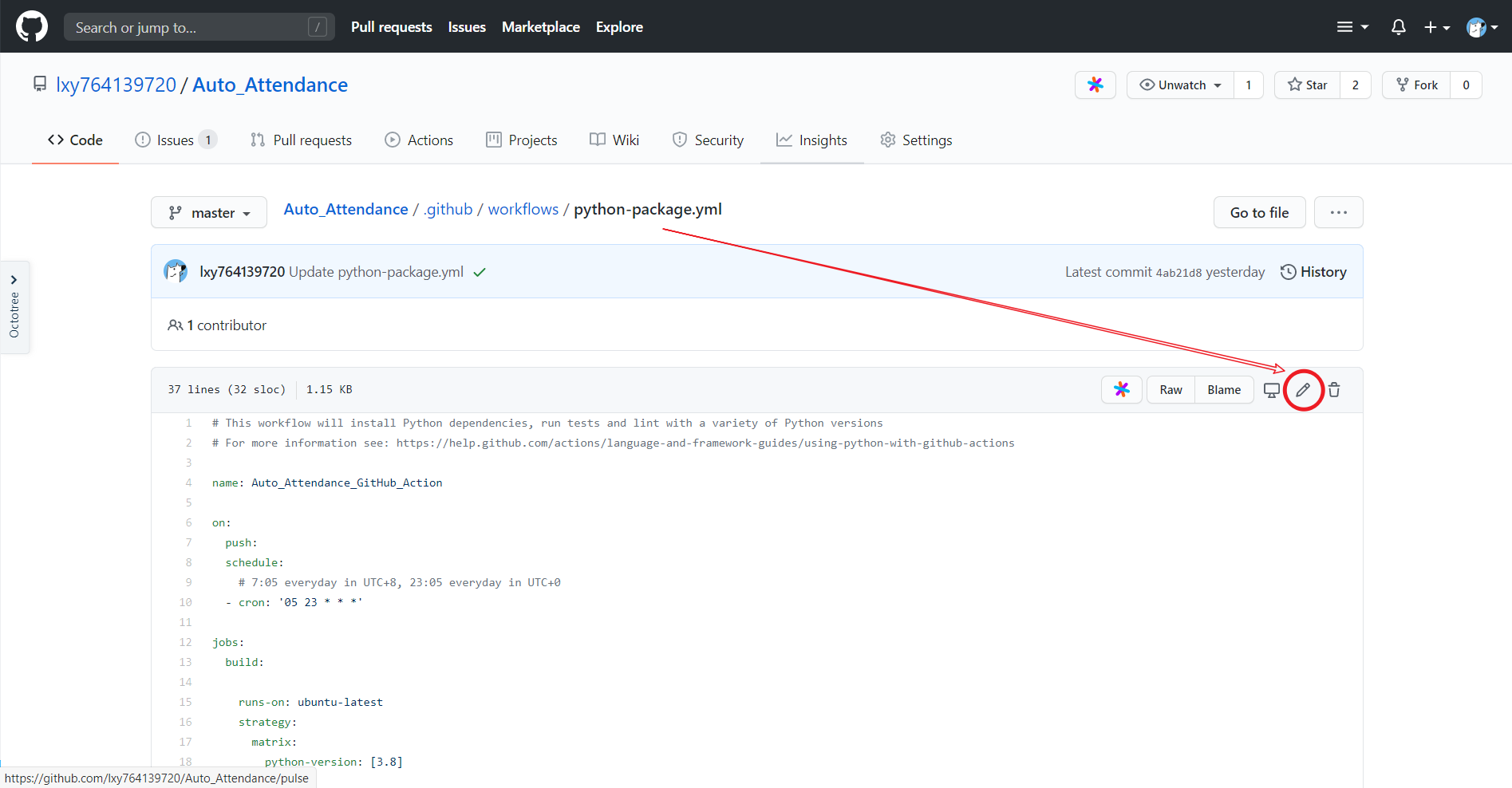Select line number 4 in the code
Screen dimensions: 1512x788
(188, 483)
